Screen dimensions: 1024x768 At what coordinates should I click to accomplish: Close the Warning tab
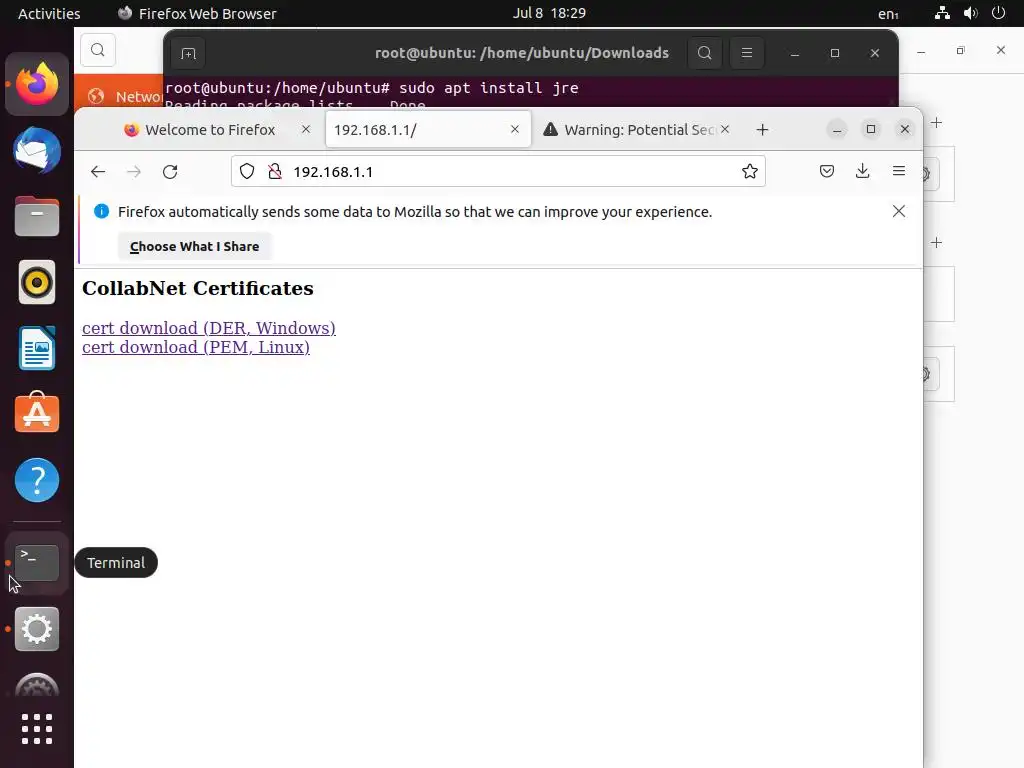(725, 129)
